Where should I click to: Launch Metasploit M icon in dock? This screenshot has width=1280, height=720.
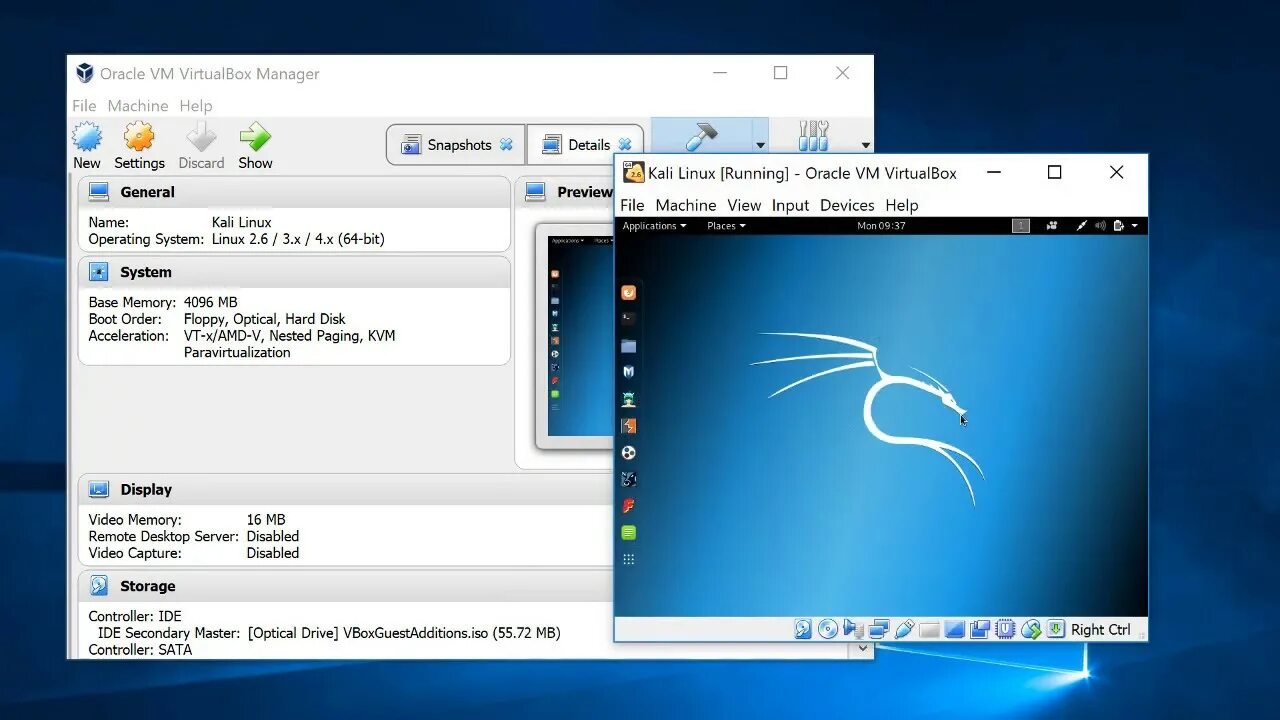[628, 372]
